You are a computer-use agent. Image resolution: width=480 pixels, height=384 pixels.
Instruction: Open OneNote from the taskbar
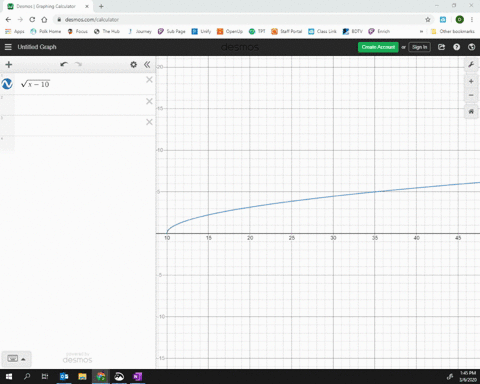tap(137, 377)
